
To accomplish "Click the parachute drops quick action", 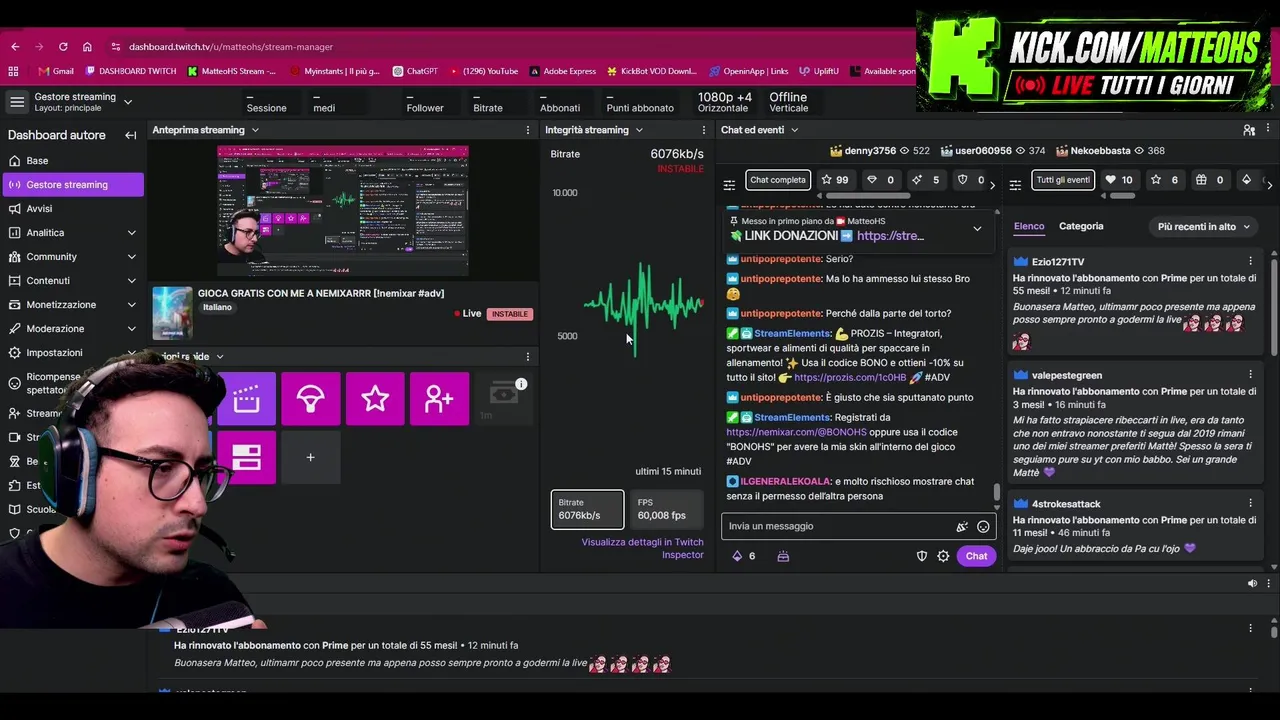I will click(310, 398).
